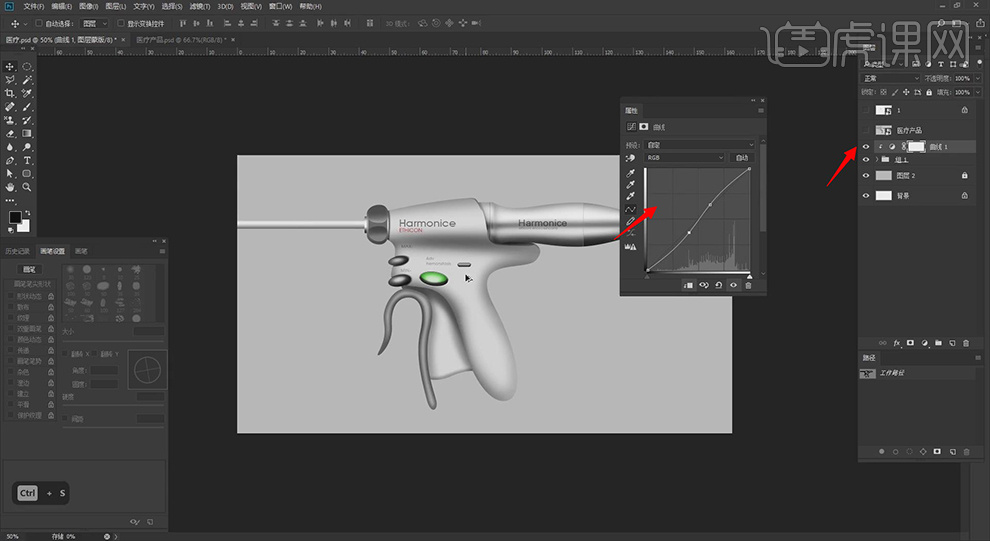Open the RGB channel dropdown in curves
Viewport: 990px width, 541px height.
[x=684, y=158]
